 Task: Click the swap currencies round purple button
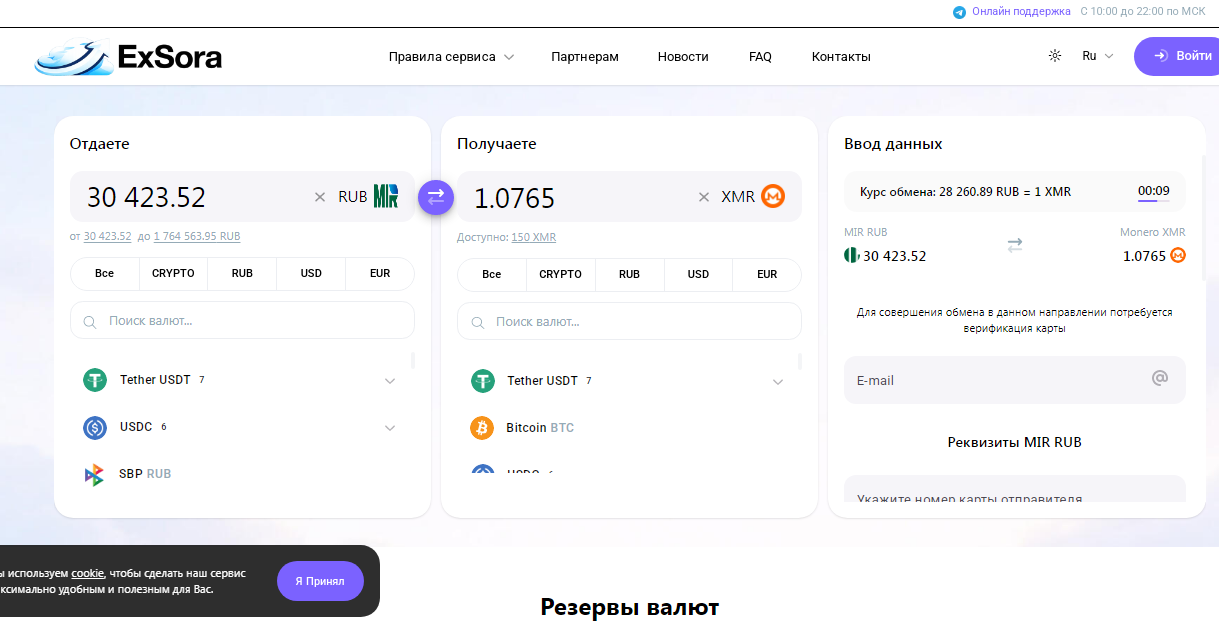click(436, 197)
